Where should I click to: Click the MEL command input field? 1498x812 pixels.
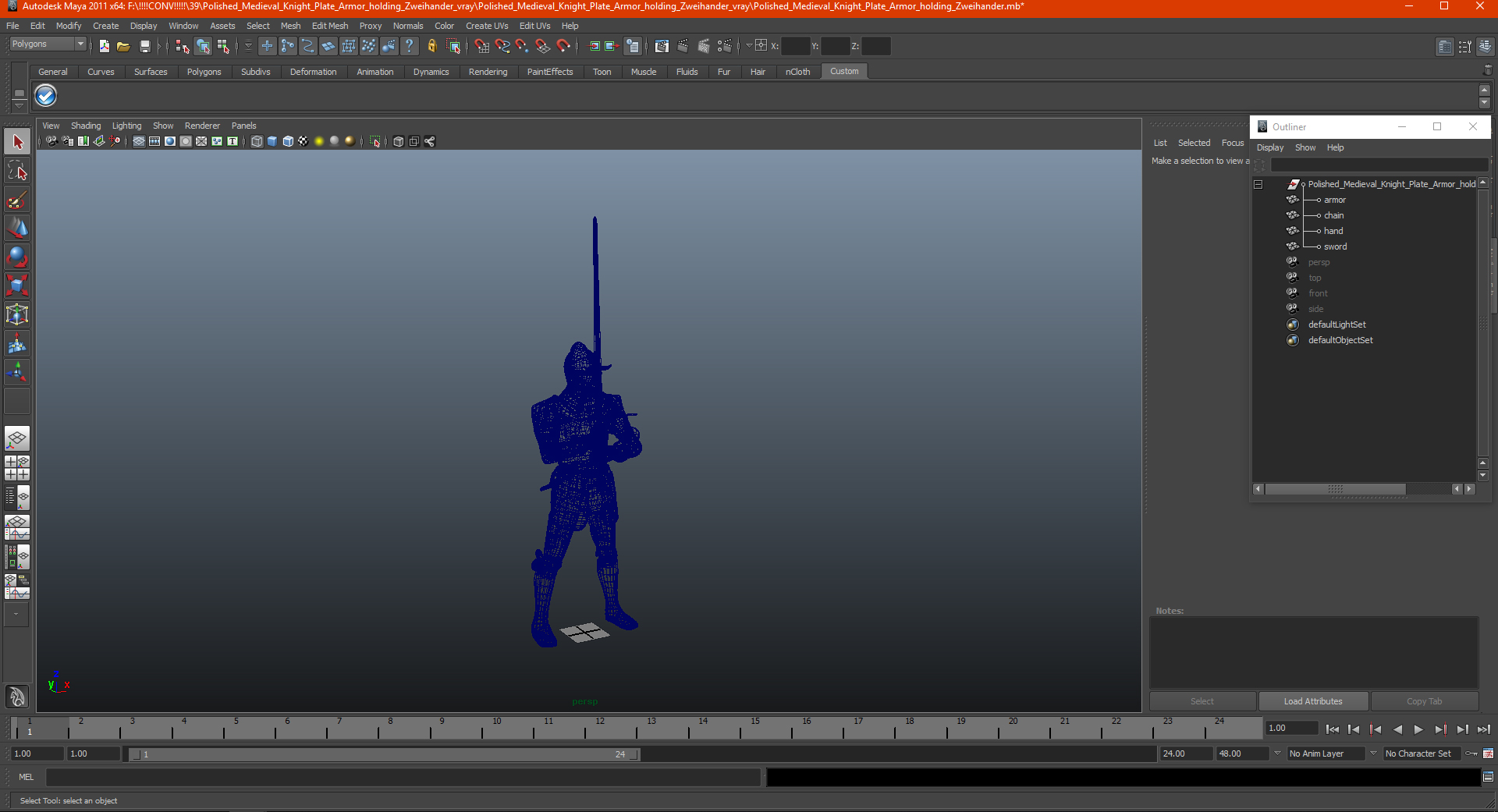point(403,777)
